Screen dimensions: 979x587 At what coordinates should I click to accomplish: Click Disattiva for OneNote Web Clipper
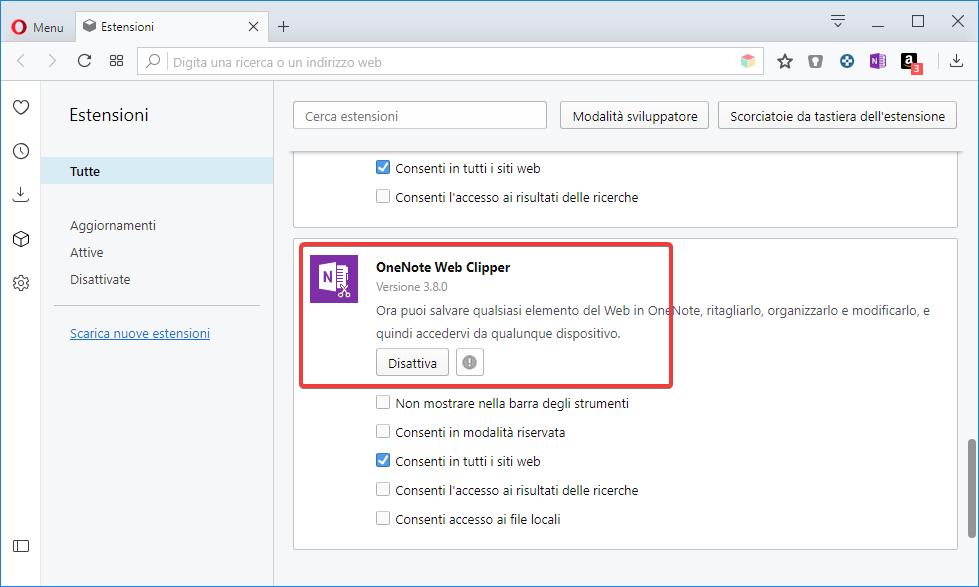click(x=412, y=363)
